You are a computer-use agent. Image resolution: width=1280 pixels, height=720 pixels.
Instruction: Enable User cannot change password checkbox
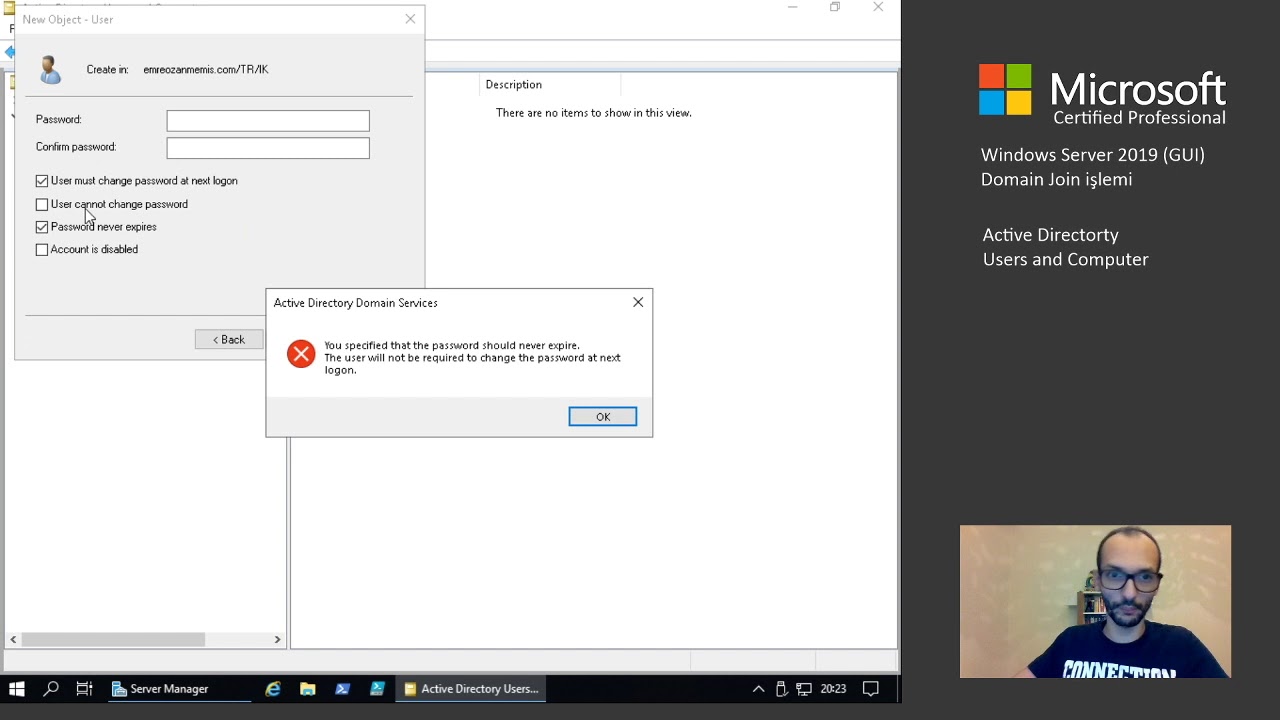[42, 204]
